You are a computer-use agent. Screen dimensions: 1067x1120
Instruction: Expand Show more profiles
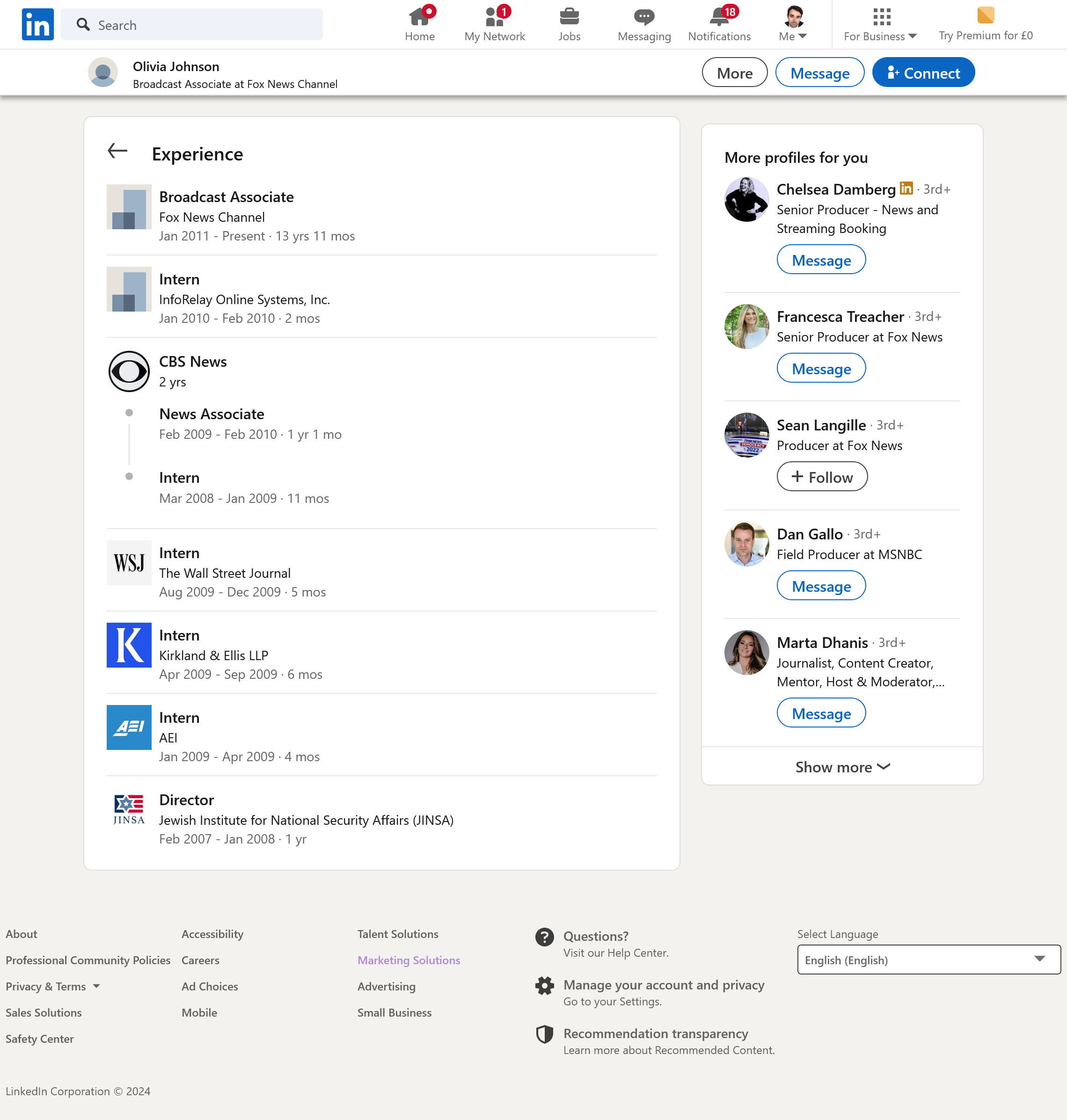842,767
